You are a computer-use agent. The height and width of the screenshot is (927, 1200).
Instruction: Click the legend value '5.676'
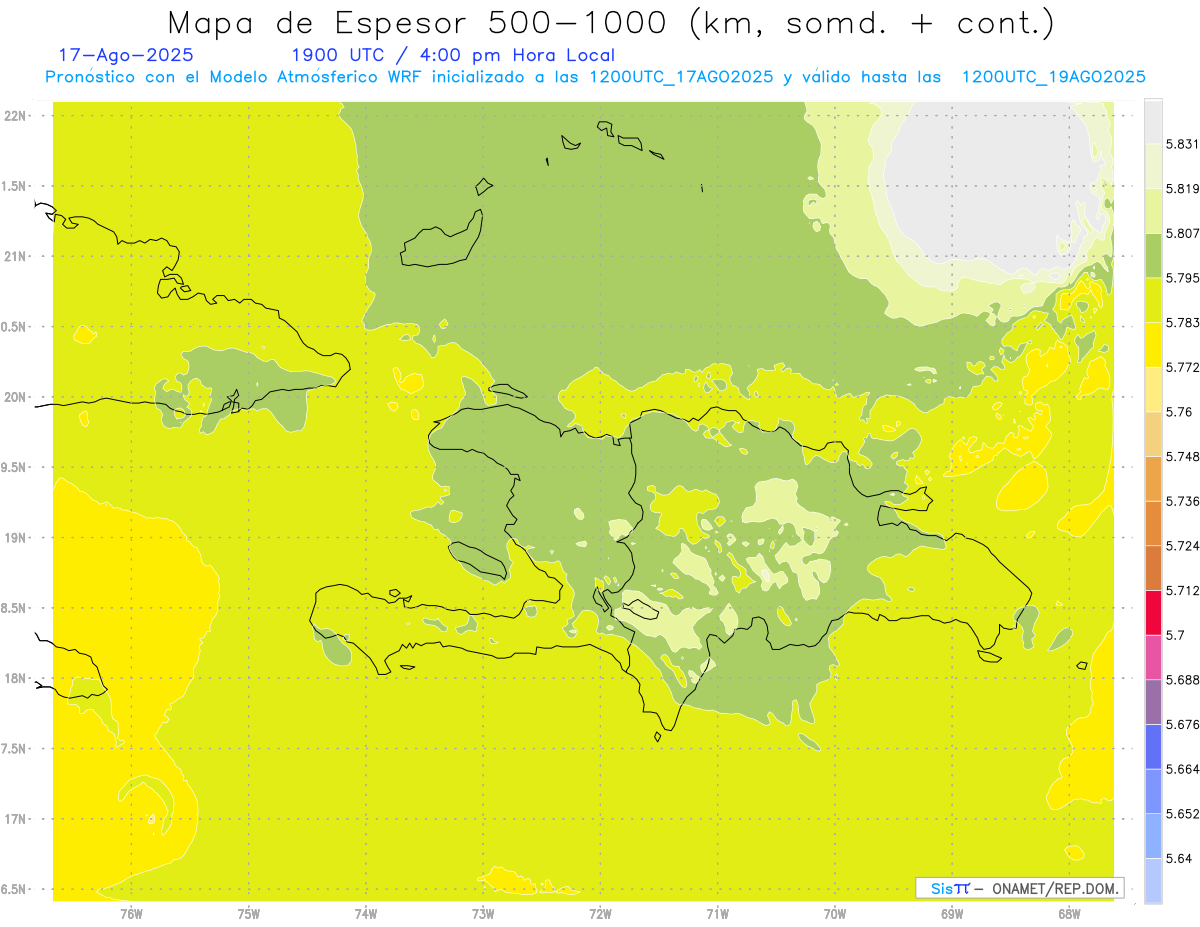point(1182,724)
